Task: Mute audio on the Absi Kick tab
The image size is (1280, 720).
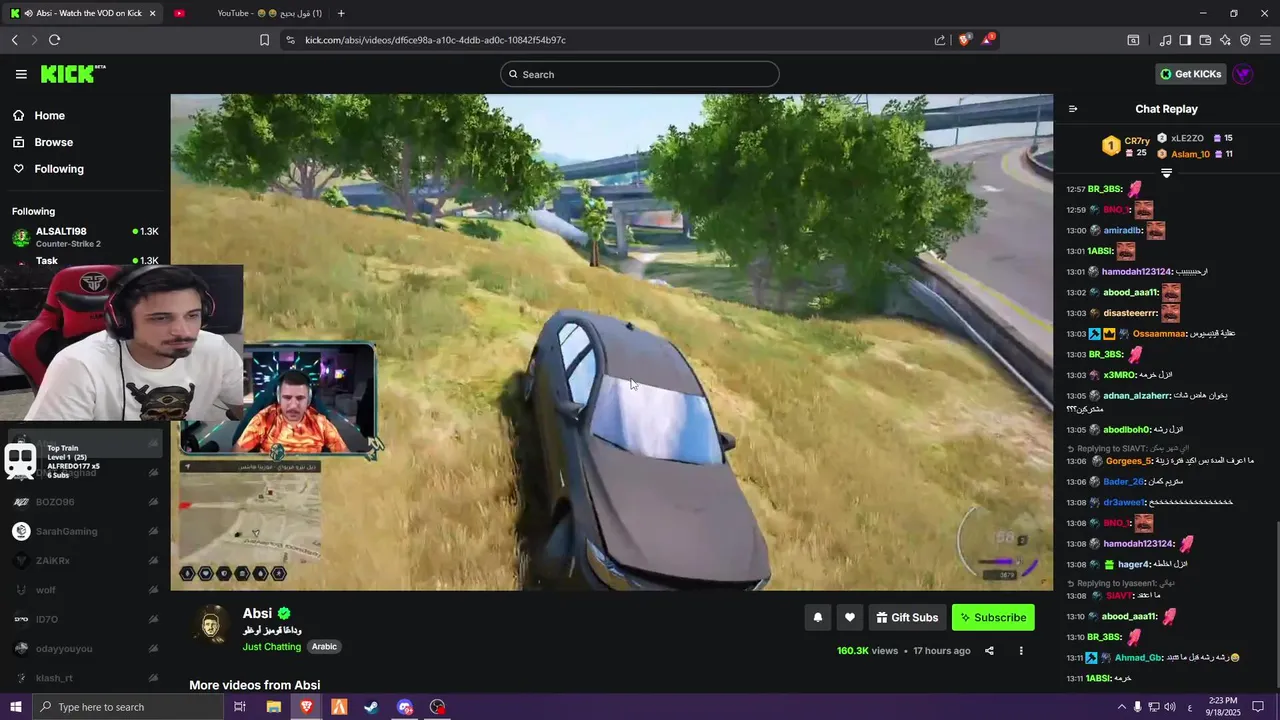Action: click(x=29, y=13)
